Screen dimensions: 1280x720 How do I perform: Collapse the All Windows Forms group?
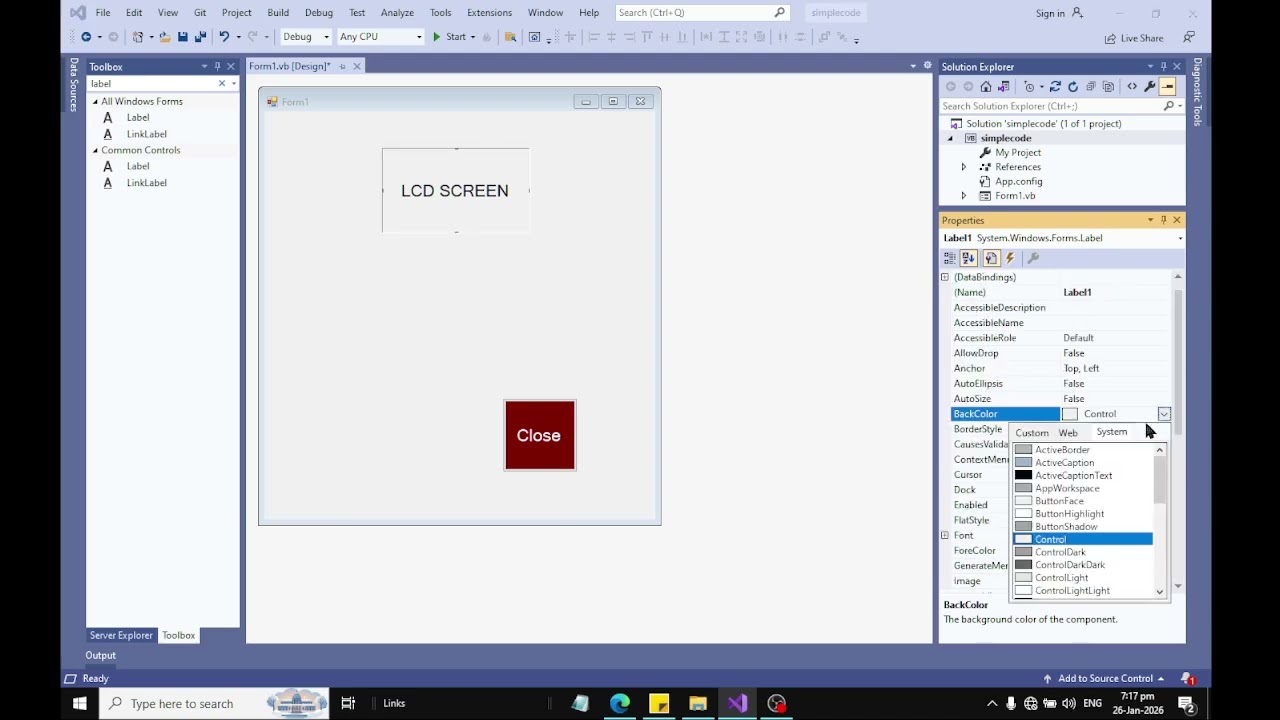96,102
